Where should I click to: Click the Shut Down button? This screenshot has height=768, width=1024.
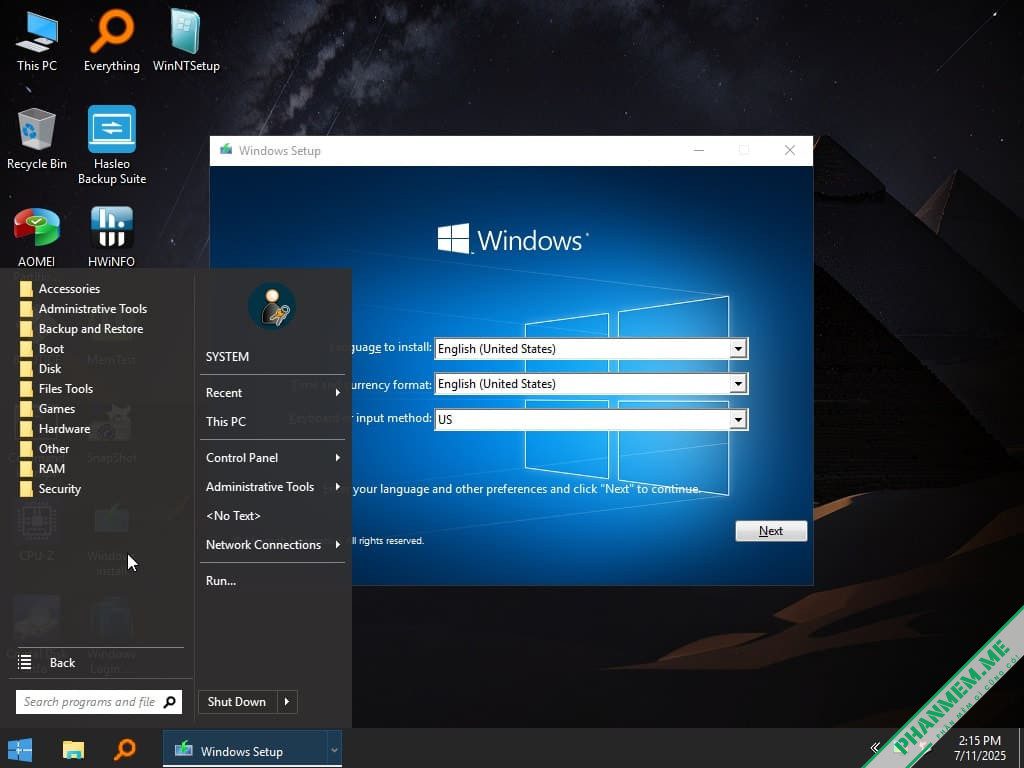click(238, 702)
